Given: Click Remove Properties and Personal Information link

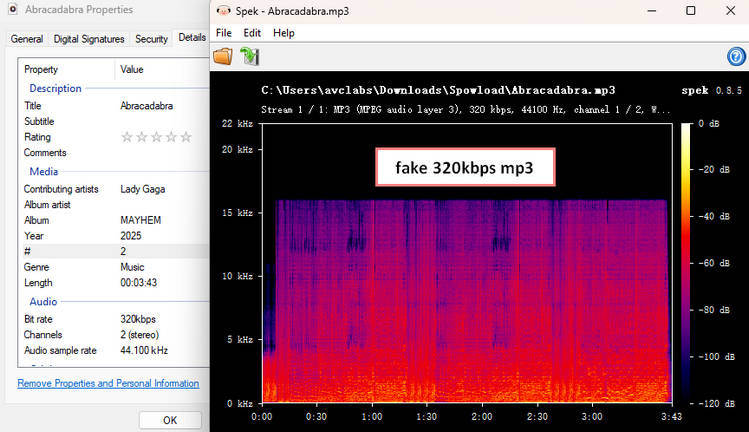Looking at the screenshot, I should point(108,383).
